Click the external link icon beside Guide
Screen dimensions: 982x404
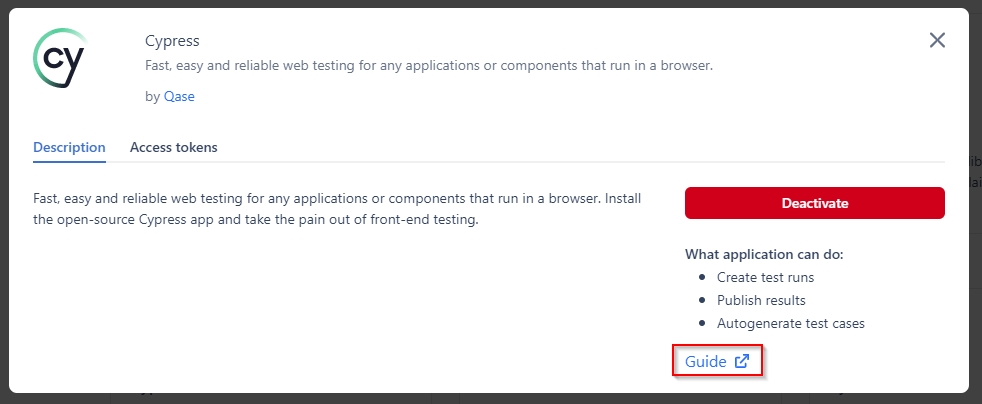pos(742,362)
